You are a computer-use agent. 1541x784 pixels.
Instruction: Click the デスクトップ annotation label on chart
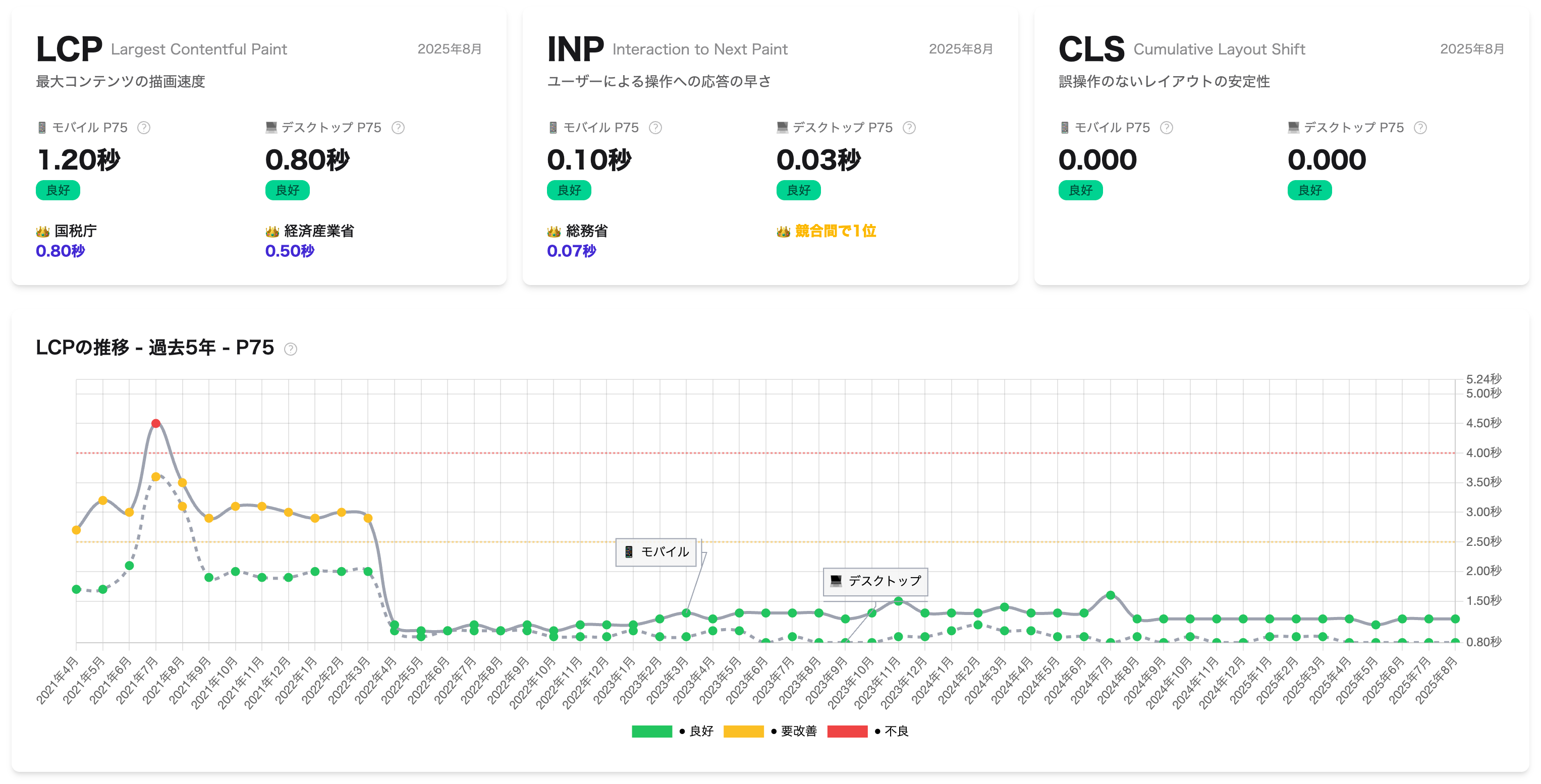pyautogui.click(x=875, y=581)
